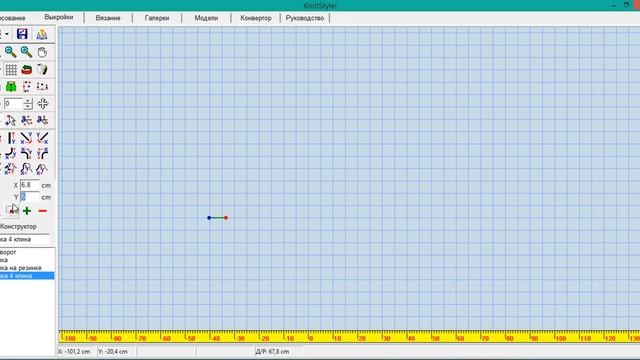Select the hand pan tool

click(x=42, y=52)
